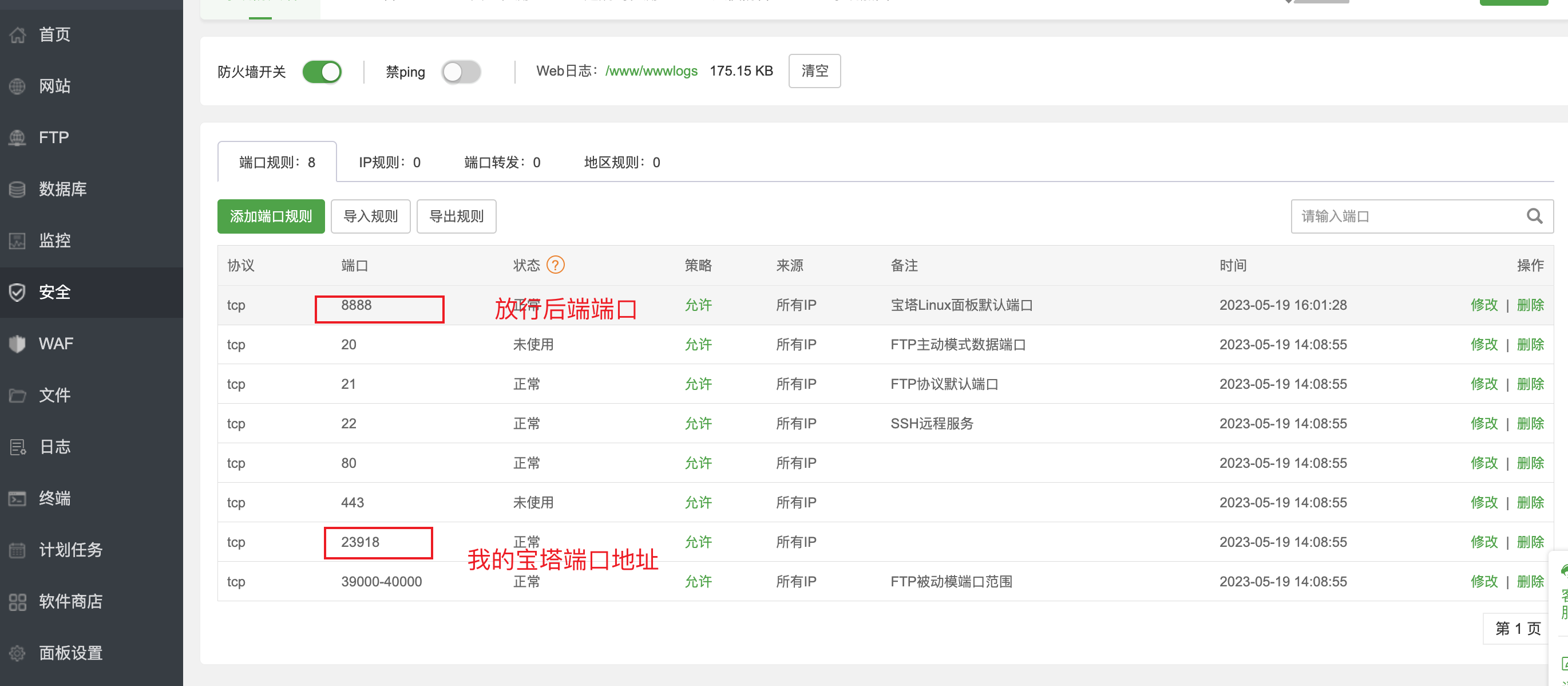Click 删除 for port 80 row
1568x686 pixels.
coord(1530,463)
